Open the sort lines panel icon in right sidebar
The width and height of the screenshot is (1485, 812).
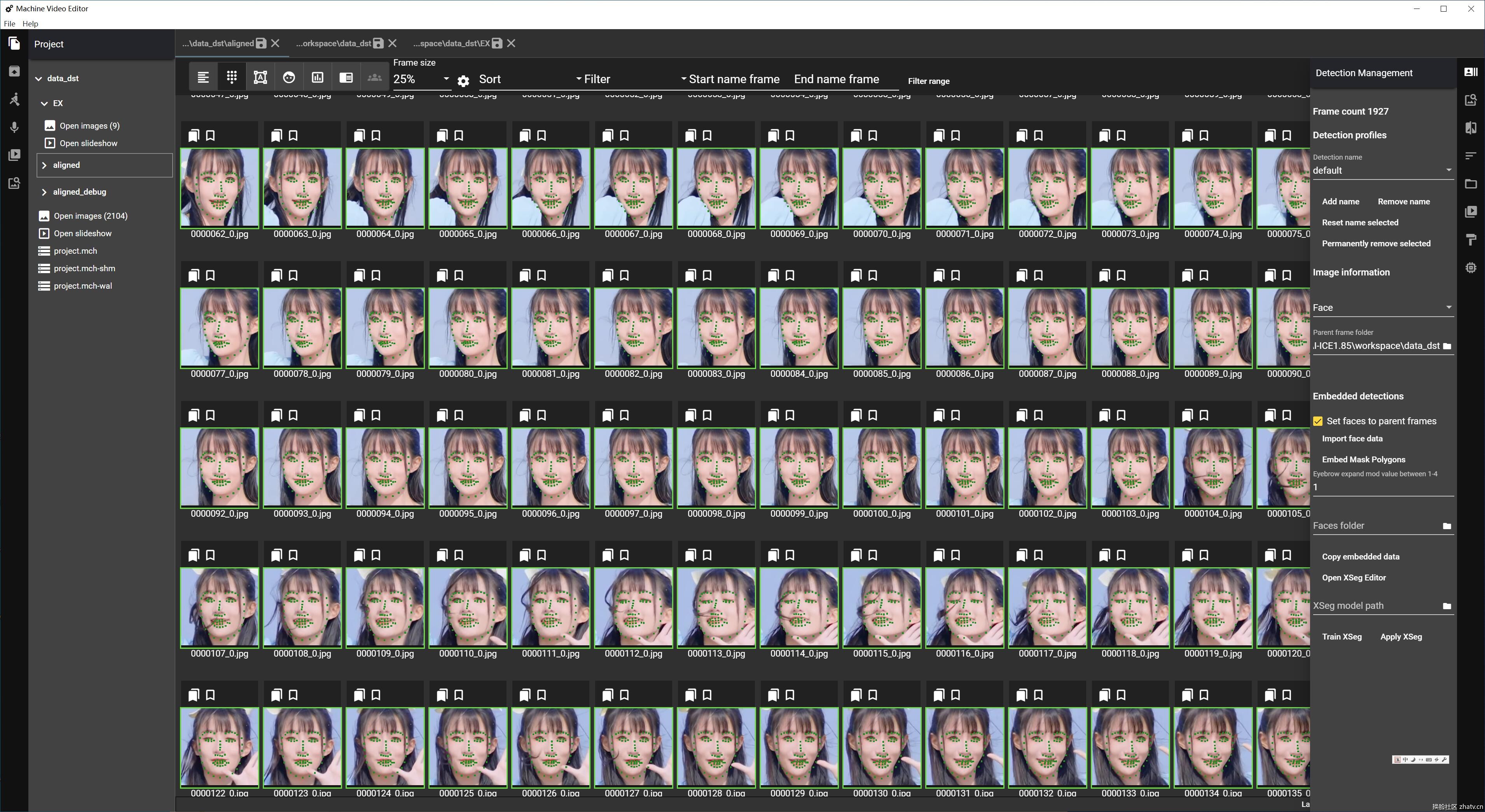pos(1471,155)
